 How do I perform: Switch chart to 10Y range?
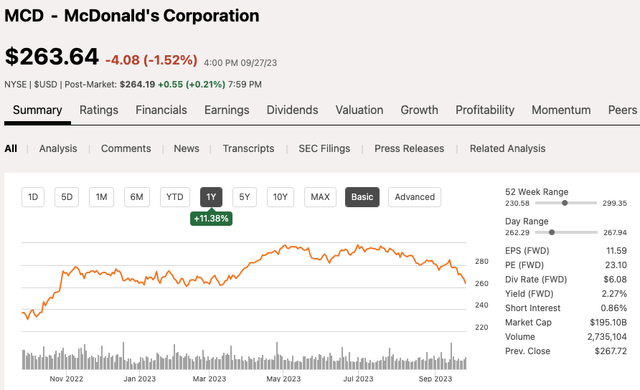(280, 197)
